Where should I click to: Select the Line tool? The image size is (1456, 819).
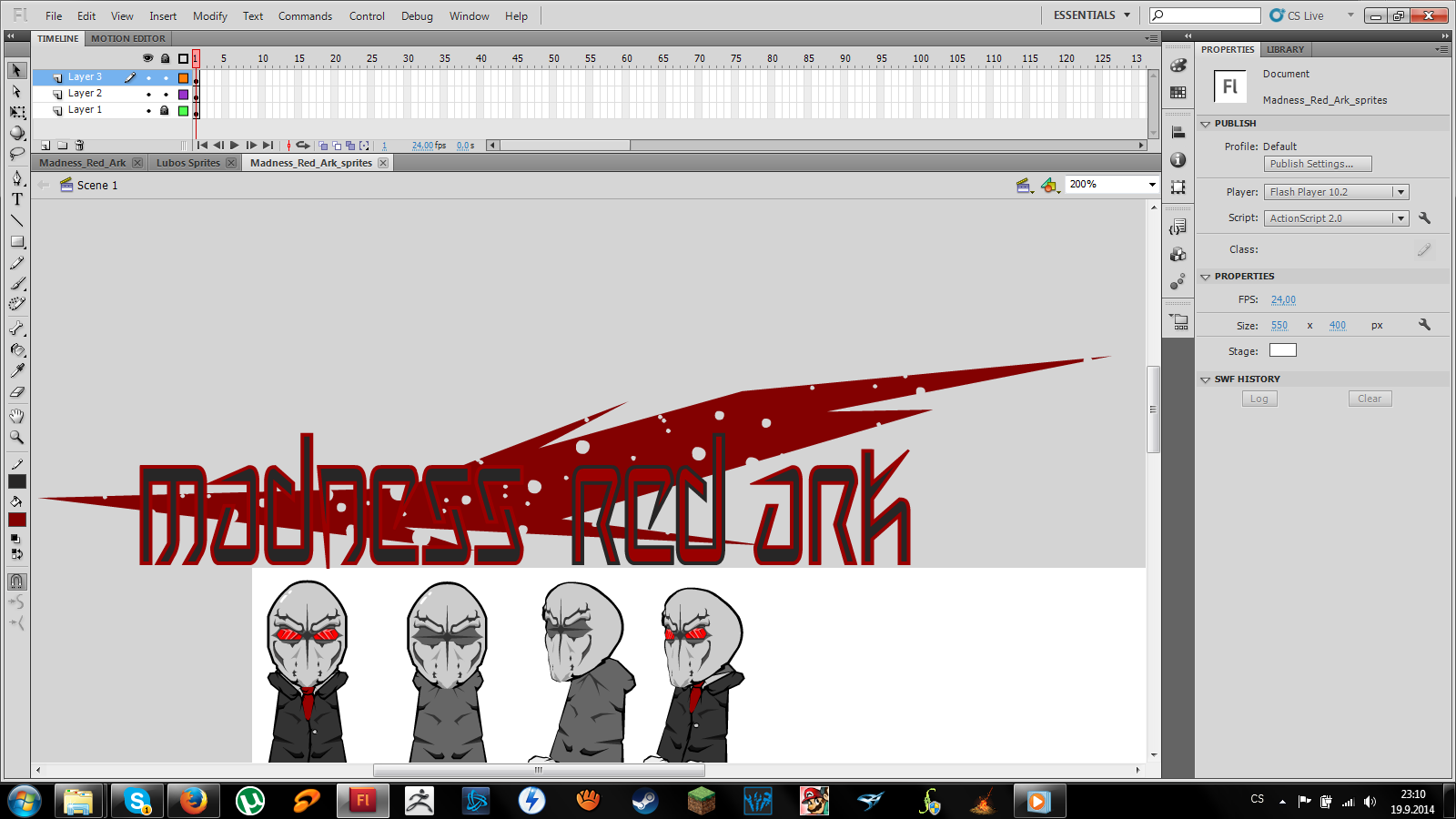pyautogui.click(x=16, y=220)
